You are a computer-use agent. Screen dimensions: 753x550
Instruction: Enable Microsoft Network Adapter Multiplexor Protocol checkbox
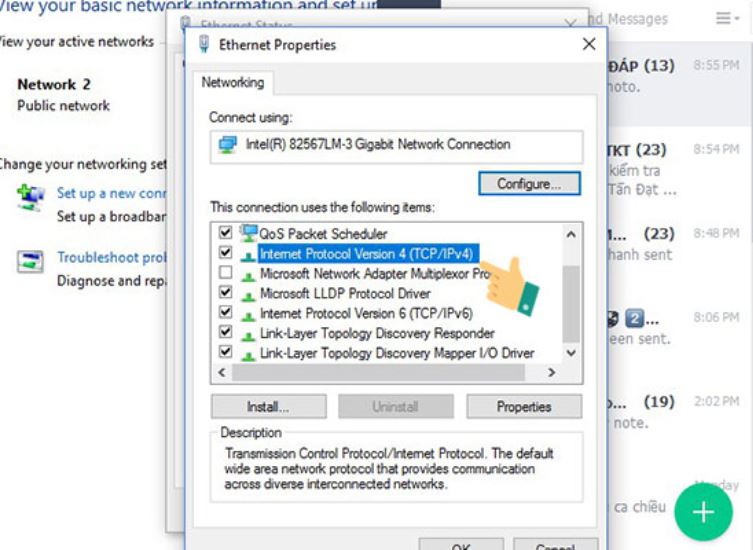tap(225, 274)
